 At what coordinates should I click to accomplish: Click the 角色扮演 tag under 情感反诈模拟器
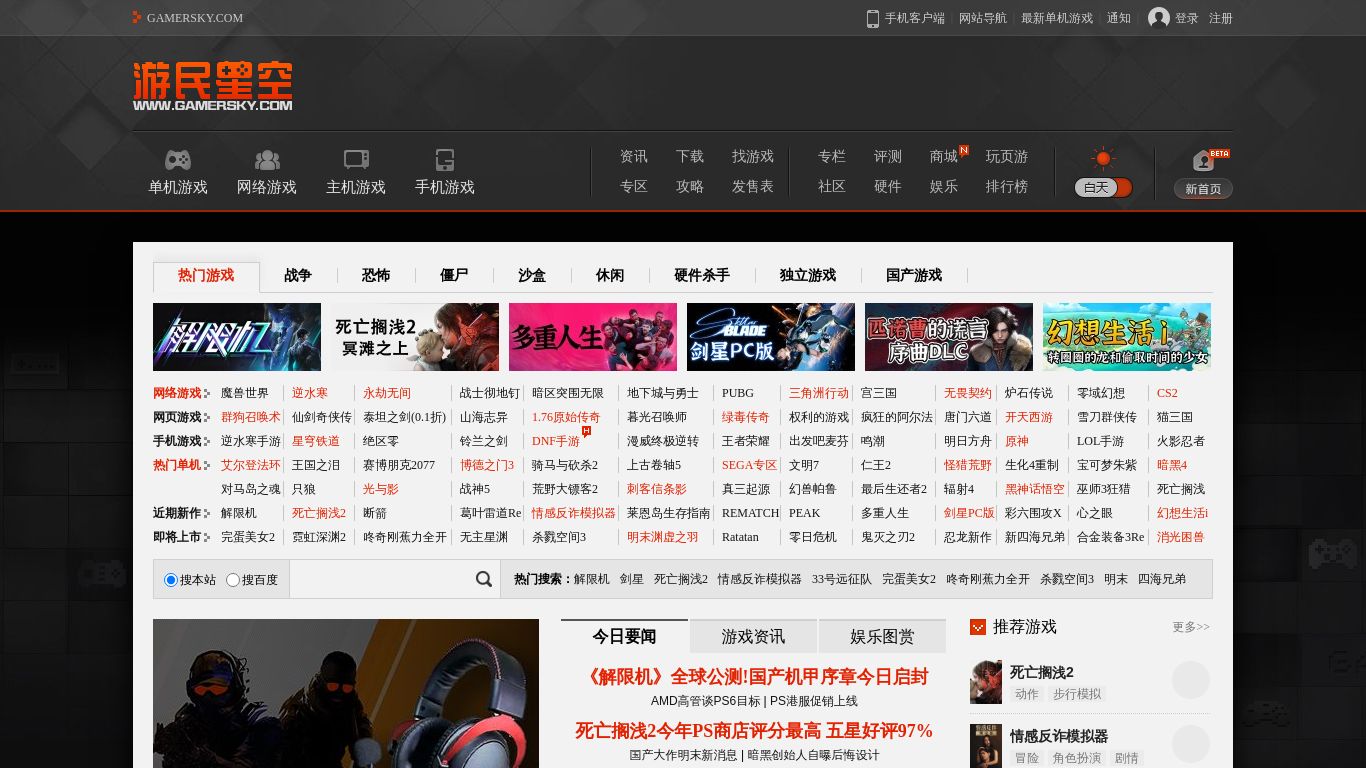click(1077, 758)
